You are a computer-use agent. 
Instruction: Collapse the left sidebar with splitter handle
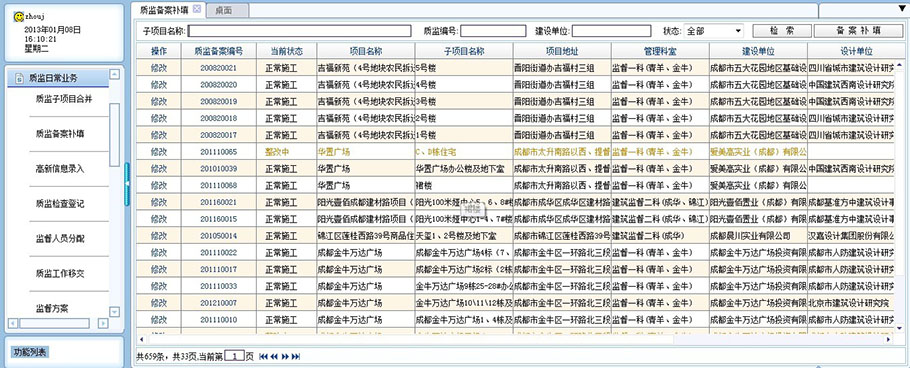[x=127, y=184]
